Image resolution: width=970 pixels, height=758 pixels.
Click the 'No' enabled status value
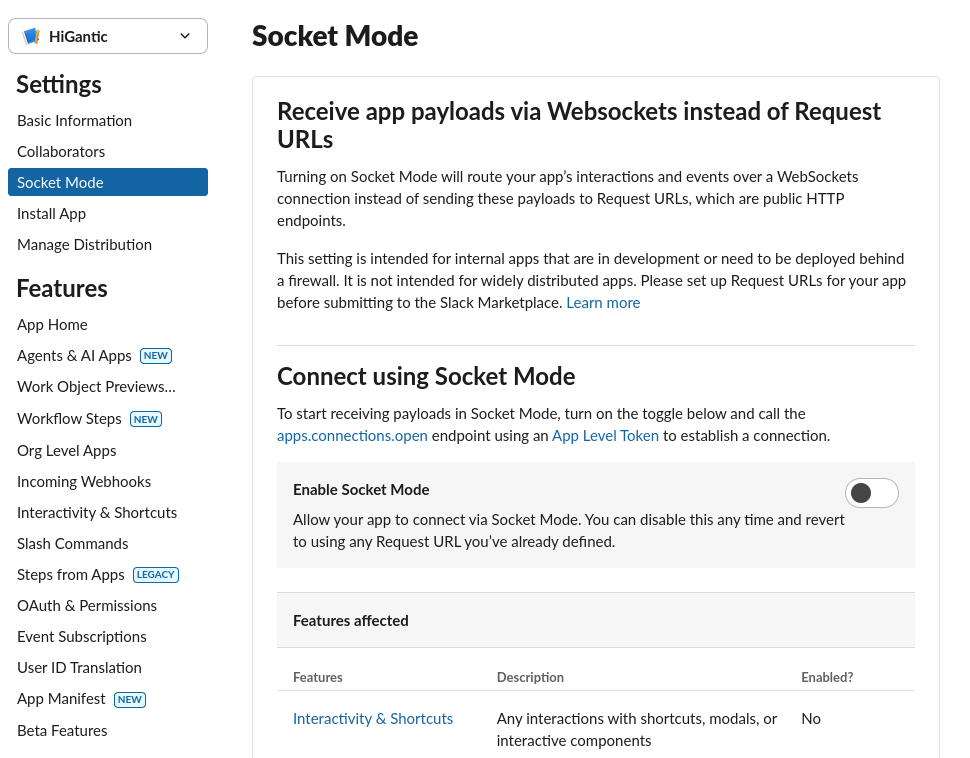click(811, 718)
